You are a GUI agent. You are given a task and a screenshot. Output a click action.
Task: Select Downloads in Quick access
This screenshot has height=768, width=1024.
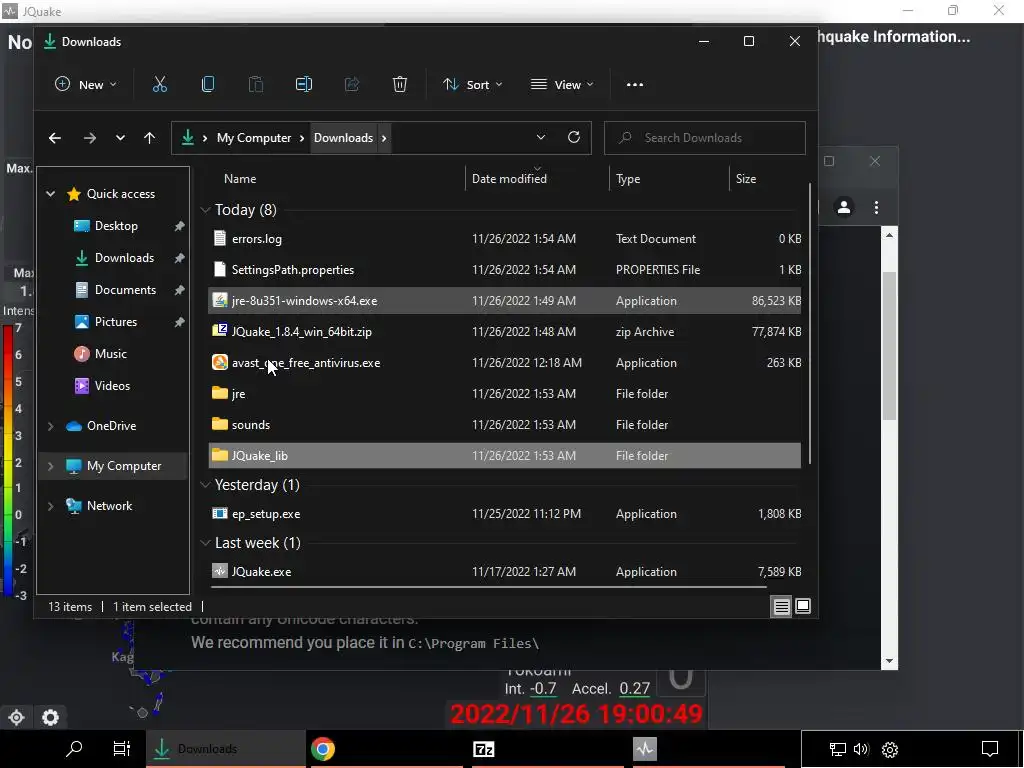coord(125,258)
